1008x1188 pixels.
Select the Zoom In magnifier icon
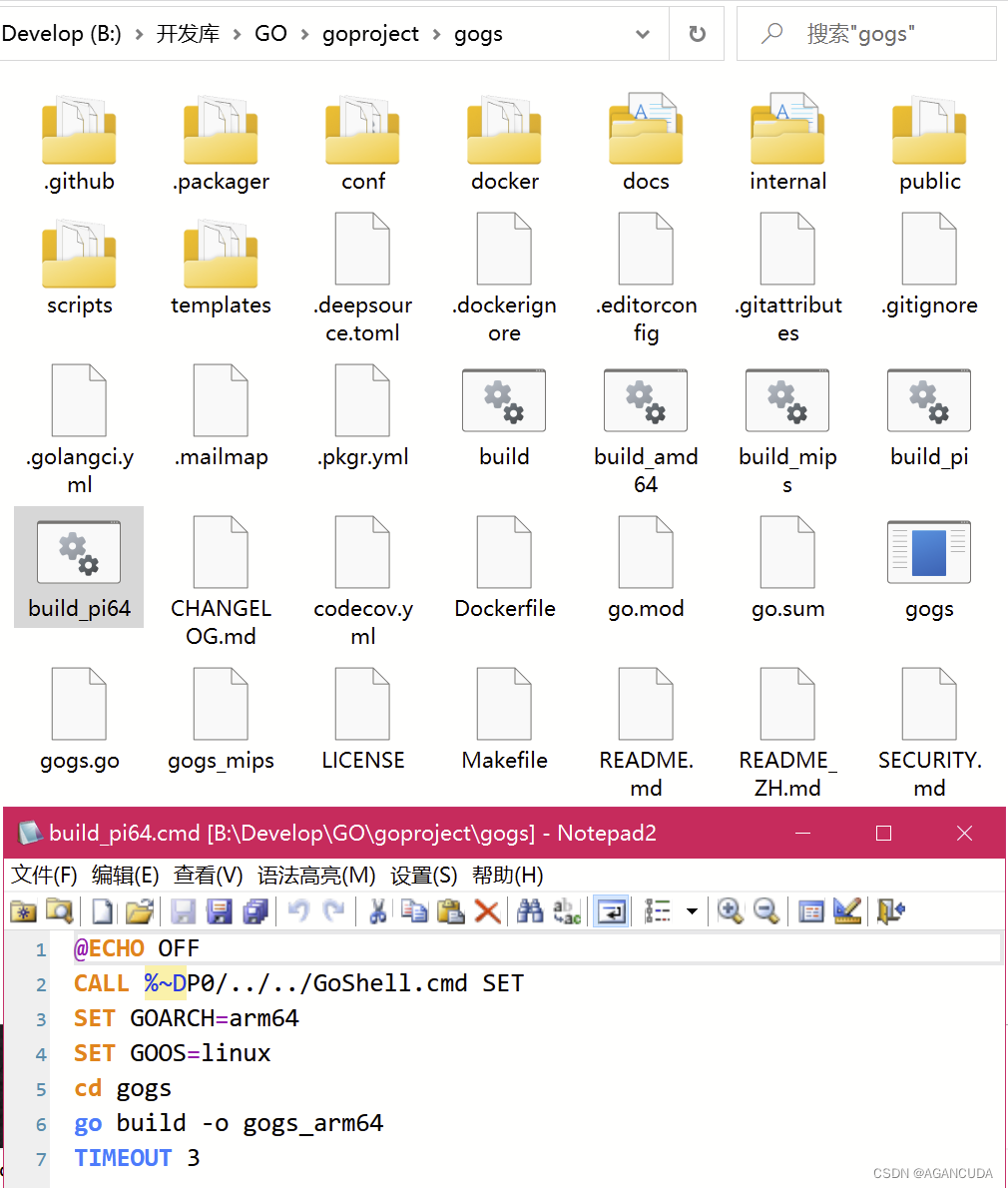(x=730, y=911)
